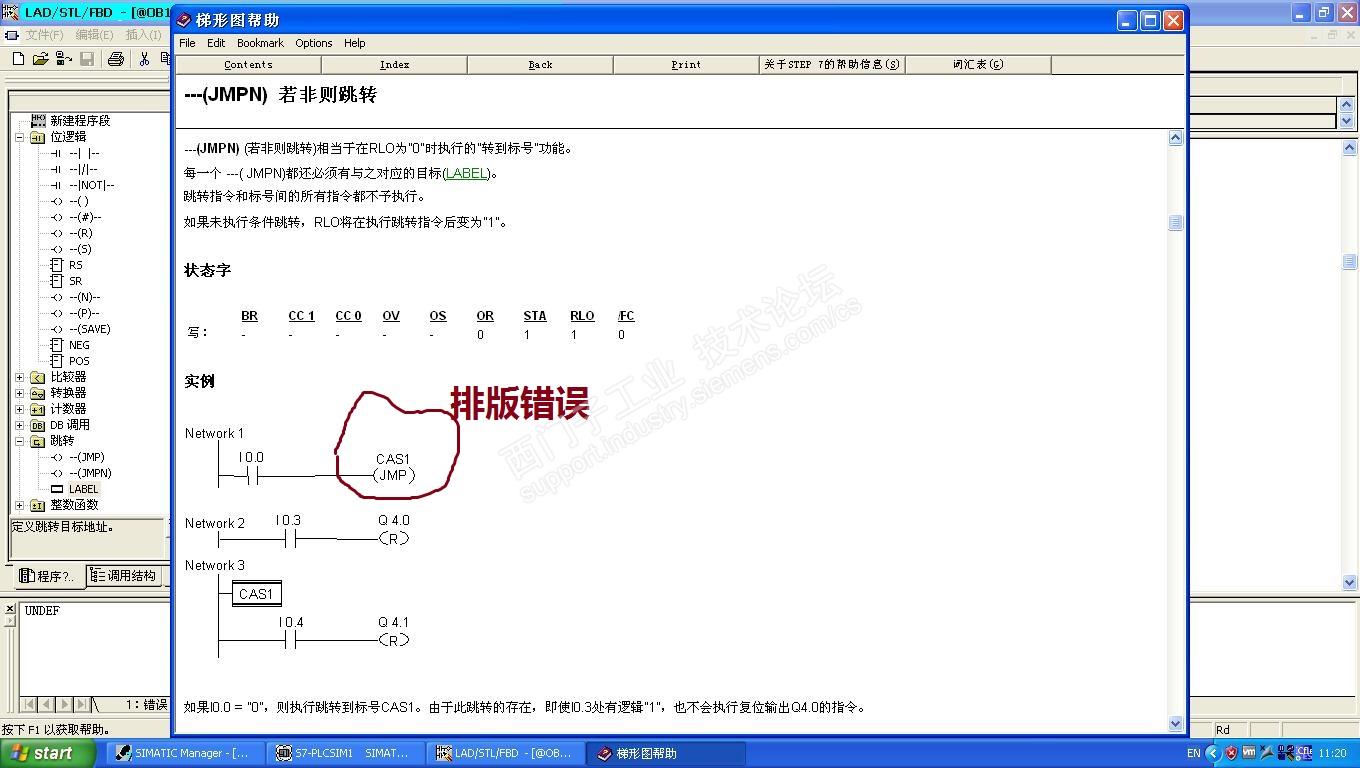The width and height of the screenshot is (1360, 768).
Task: Click the help window scroll down arrow
Action: tap(1175, 723)
